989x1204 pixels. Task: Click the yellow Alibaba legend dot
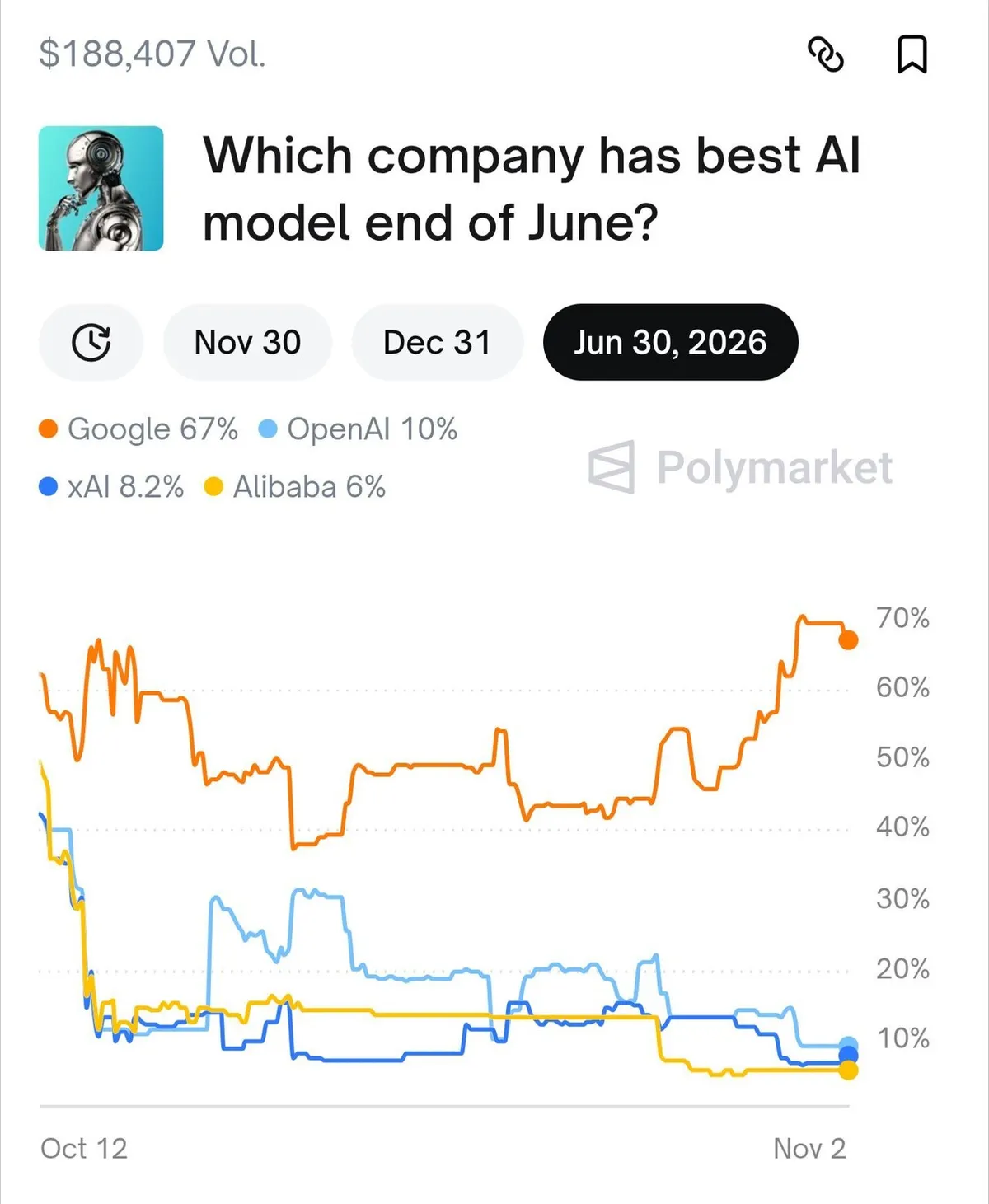213,487
